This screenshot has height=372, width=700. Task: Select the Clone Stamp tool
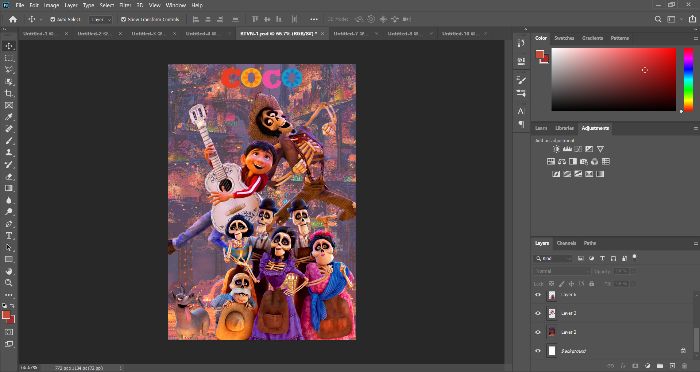pyautogui.click(x=8, y=152)
